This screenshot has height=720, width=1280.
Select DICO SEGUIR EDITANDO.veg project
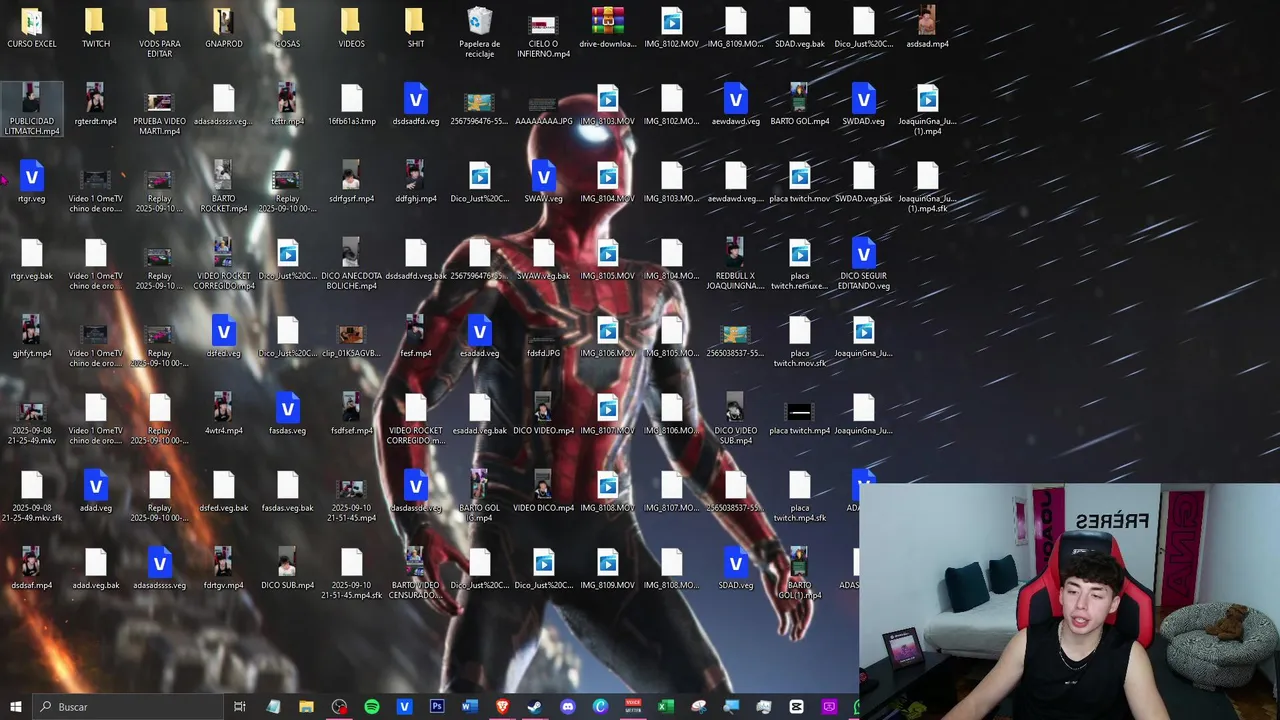(x=863, y=263)
